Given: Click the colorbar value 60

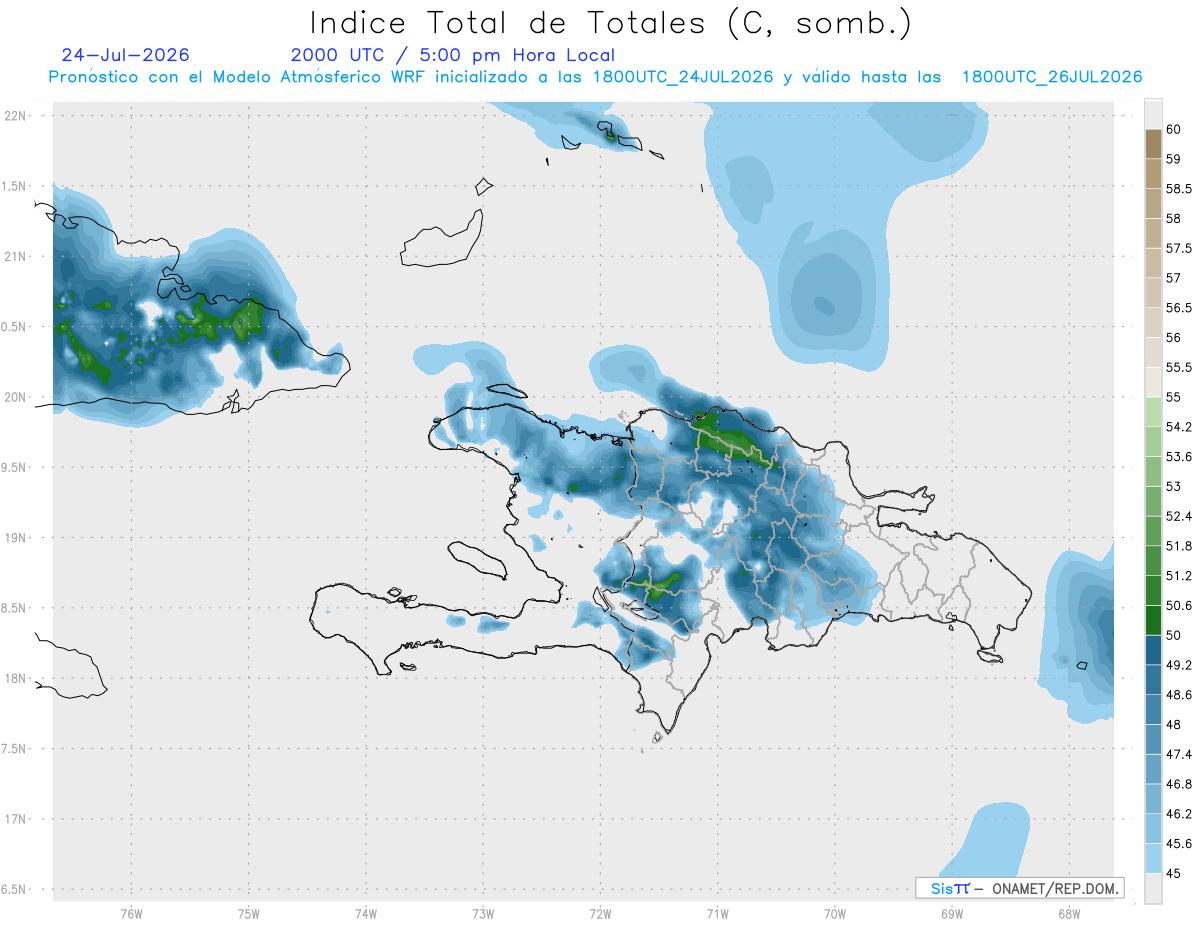Looking at the screenshot, I should coord(1174,130).
